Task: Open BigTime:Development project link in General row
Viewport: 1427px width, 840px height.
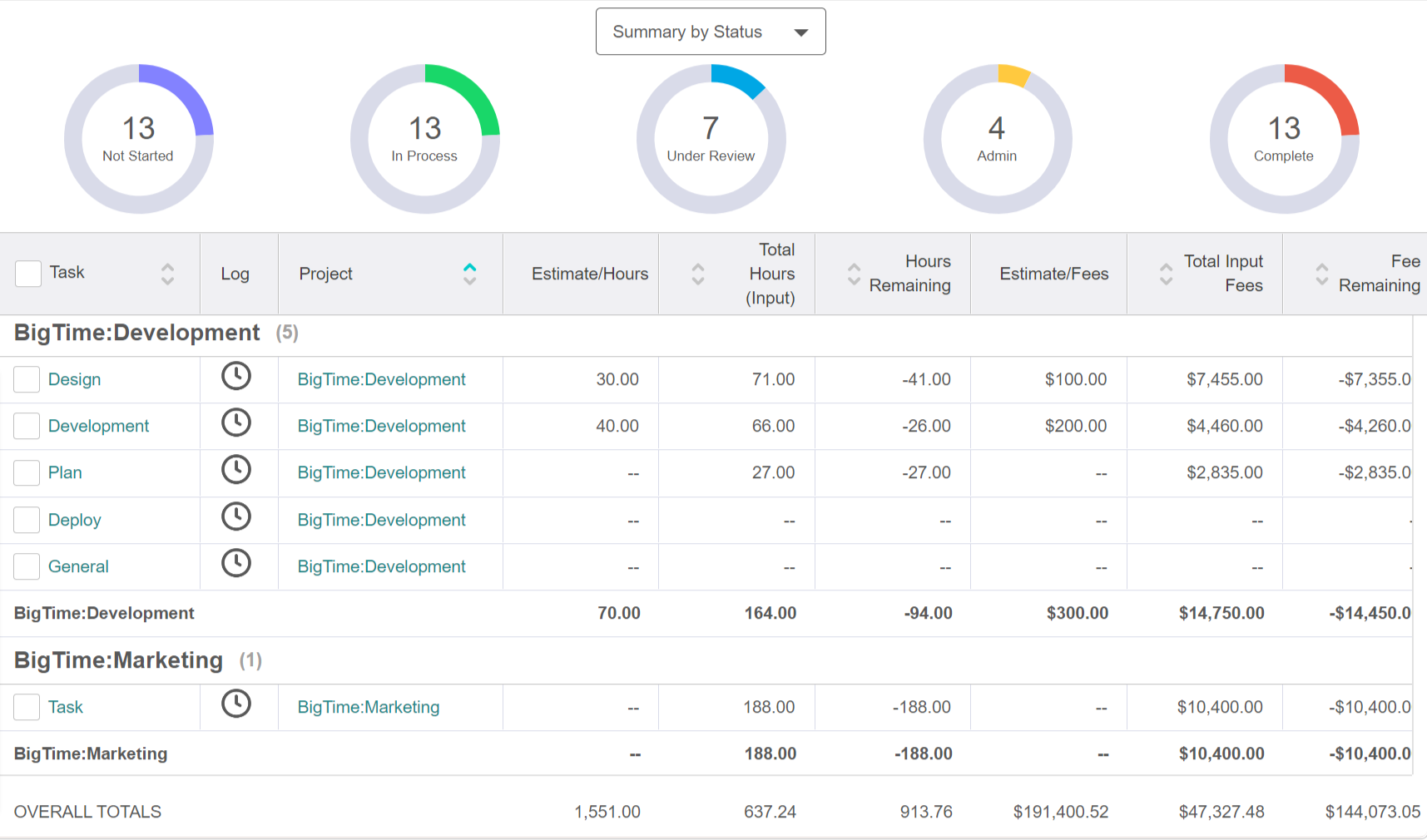Action: pyautogui.click(x=382, y=566)
